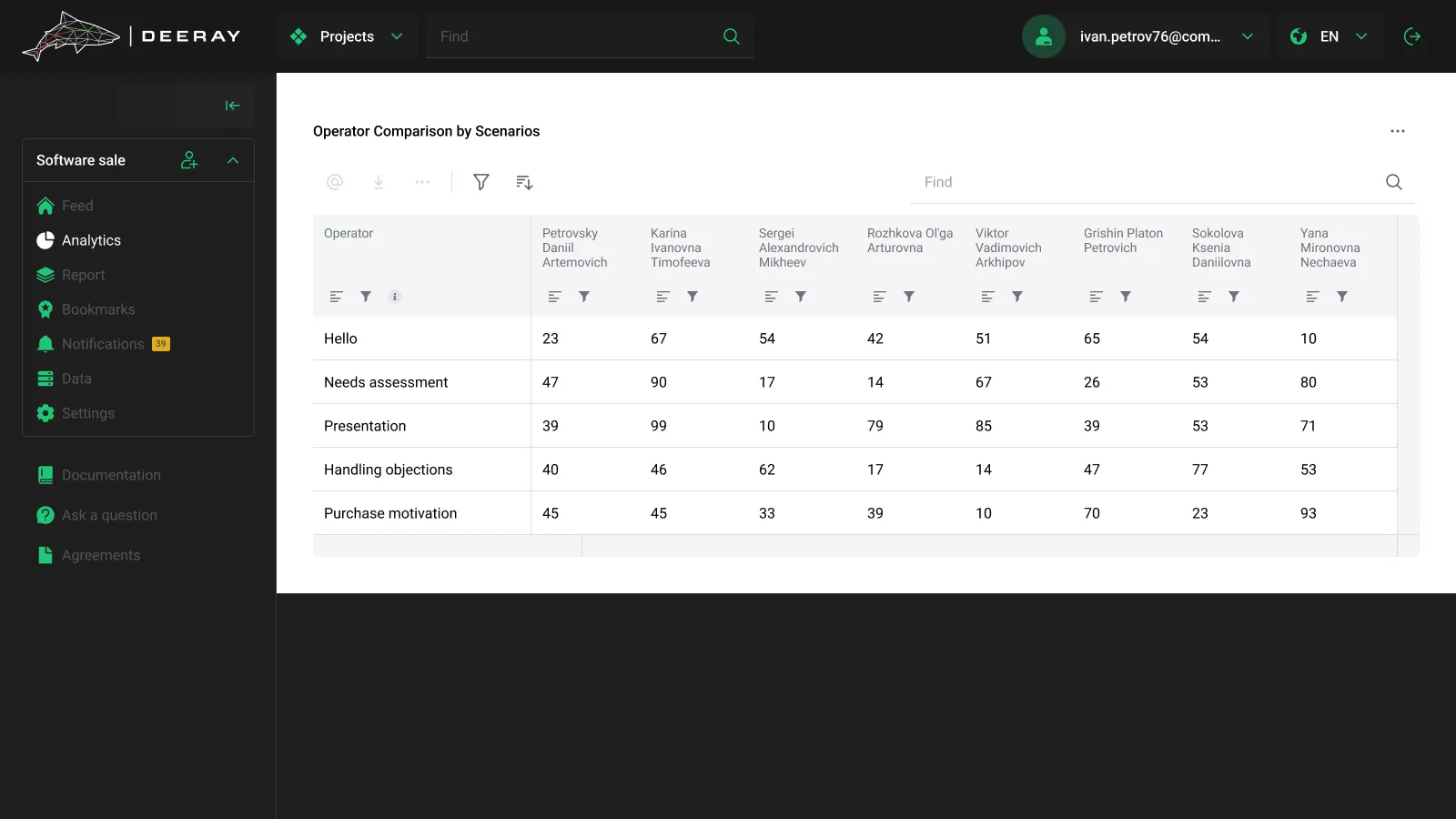1456x819 pixels.
Task: Open Analytics in the sidebar
Action: pyautogui.click(x=91, y=240)
